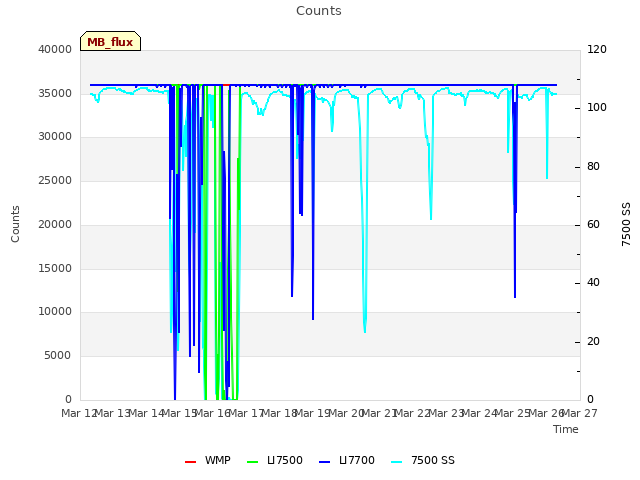Click the 60 right axis value
Image resolution: width=640 pixels, height=480 pixels.
593,225
